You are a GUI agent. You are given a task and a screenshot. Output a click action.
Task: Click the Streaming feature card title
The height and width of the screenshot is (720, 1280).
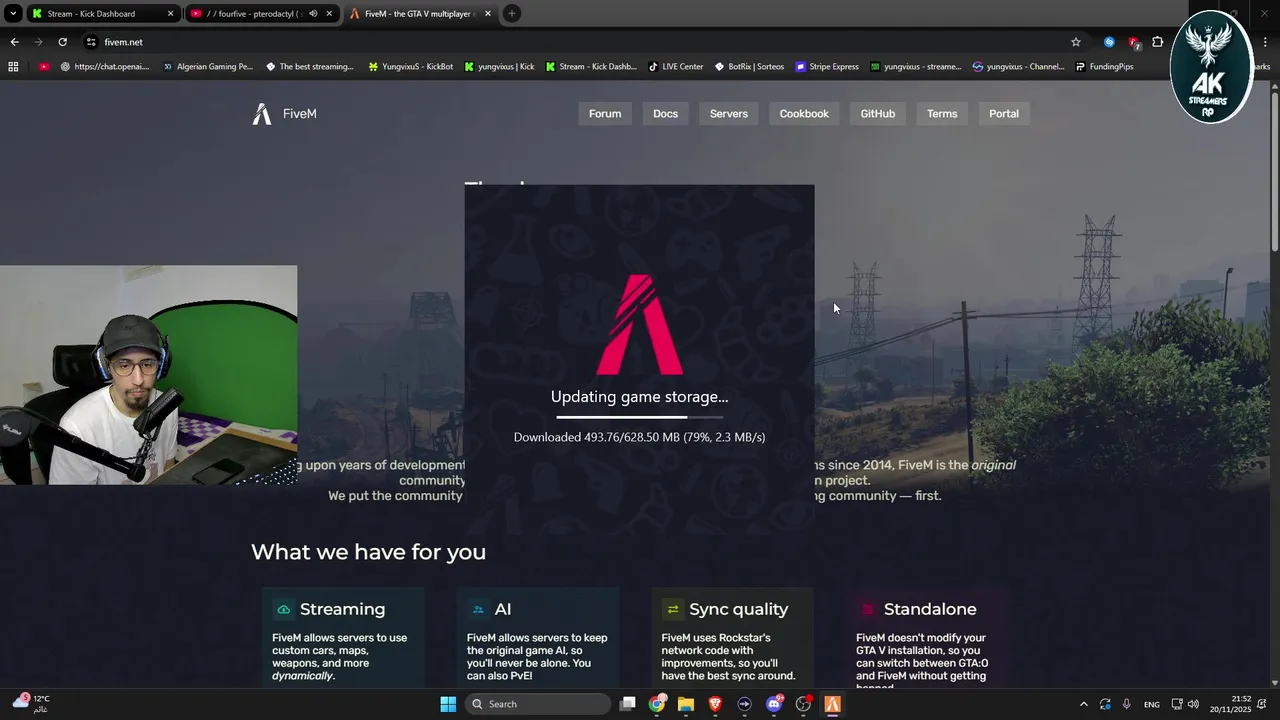coord(342,609)
